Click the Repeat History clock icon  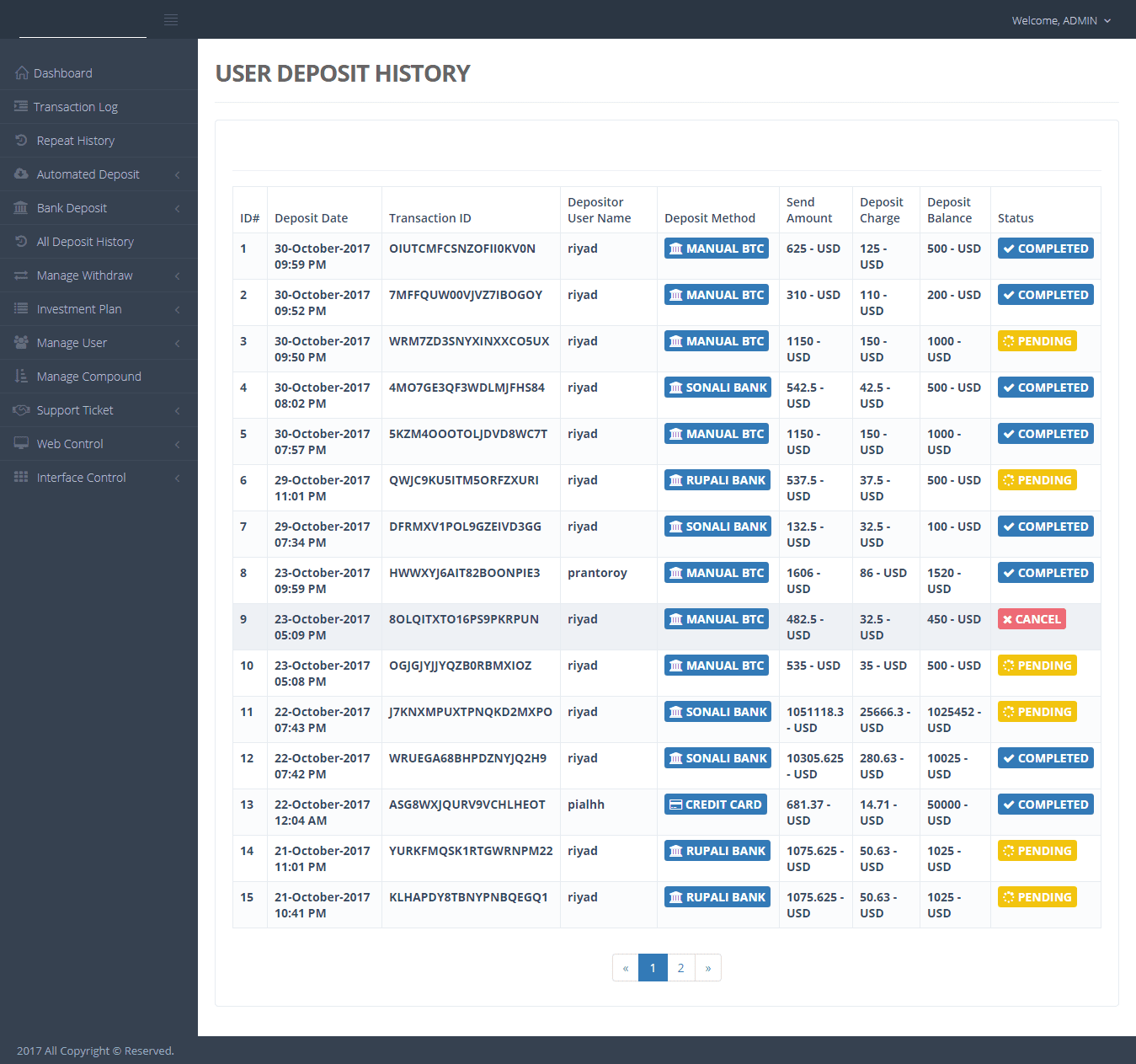[22, 141]
